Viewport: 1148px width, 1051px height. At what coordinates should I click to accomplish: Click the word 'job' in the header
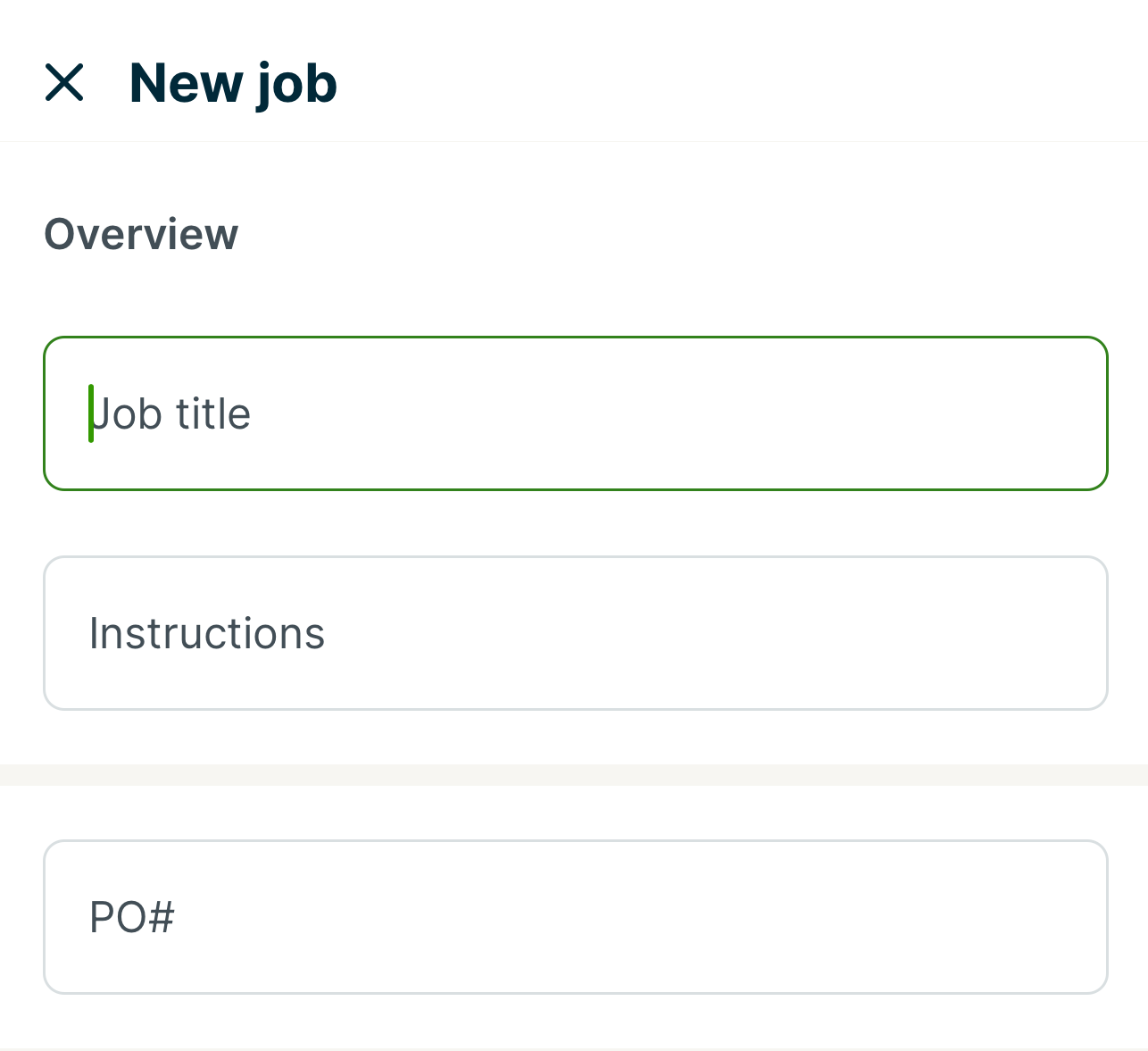[x=296, y=85]
